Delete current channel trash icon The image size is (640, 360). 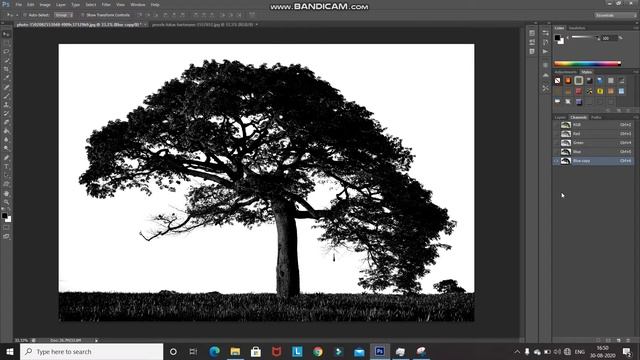coord(628,340)
